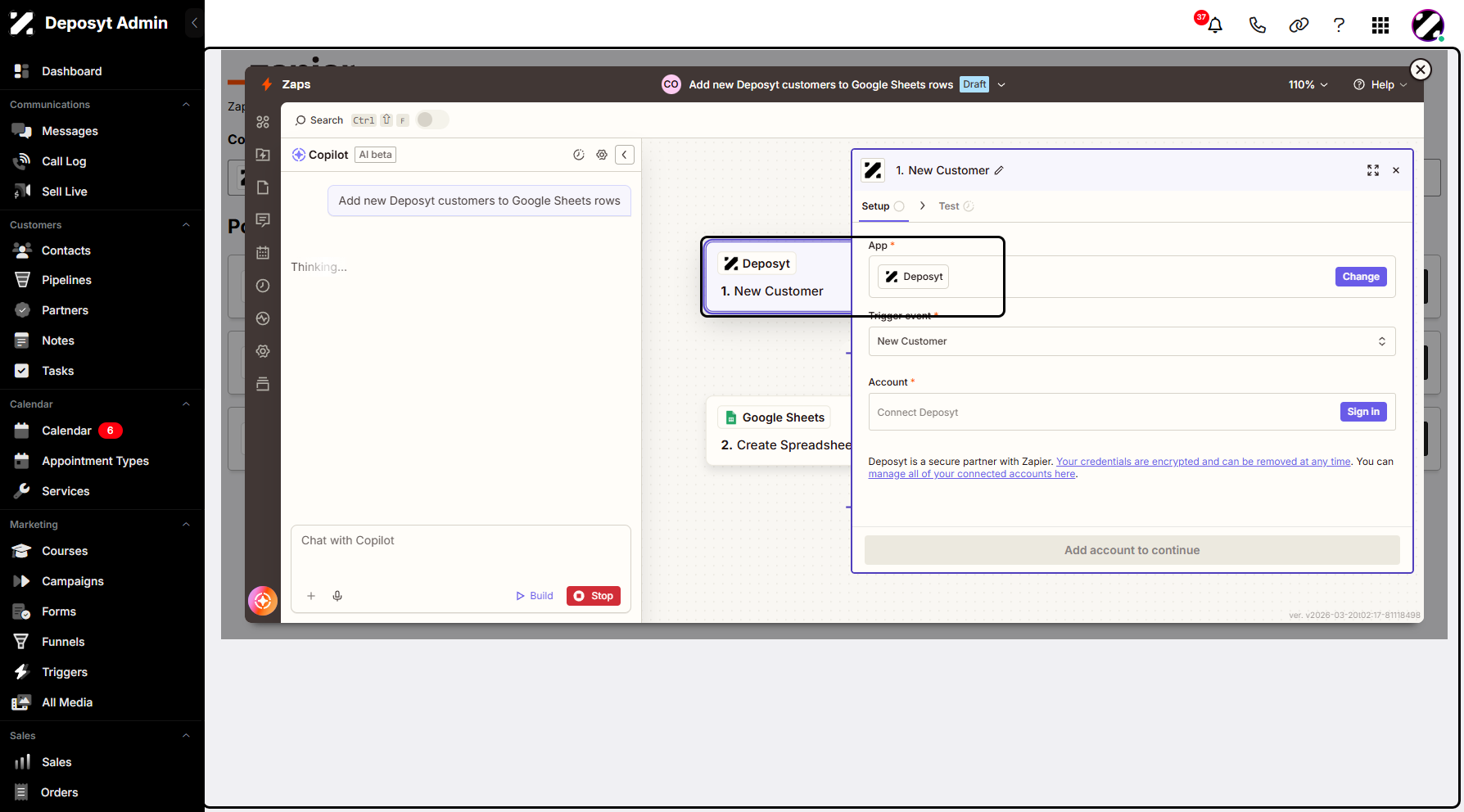This screenshot has width=1464, height=812.
Task: Open the versions stack icon in Zap rail
Action: (x=263, y=384)
